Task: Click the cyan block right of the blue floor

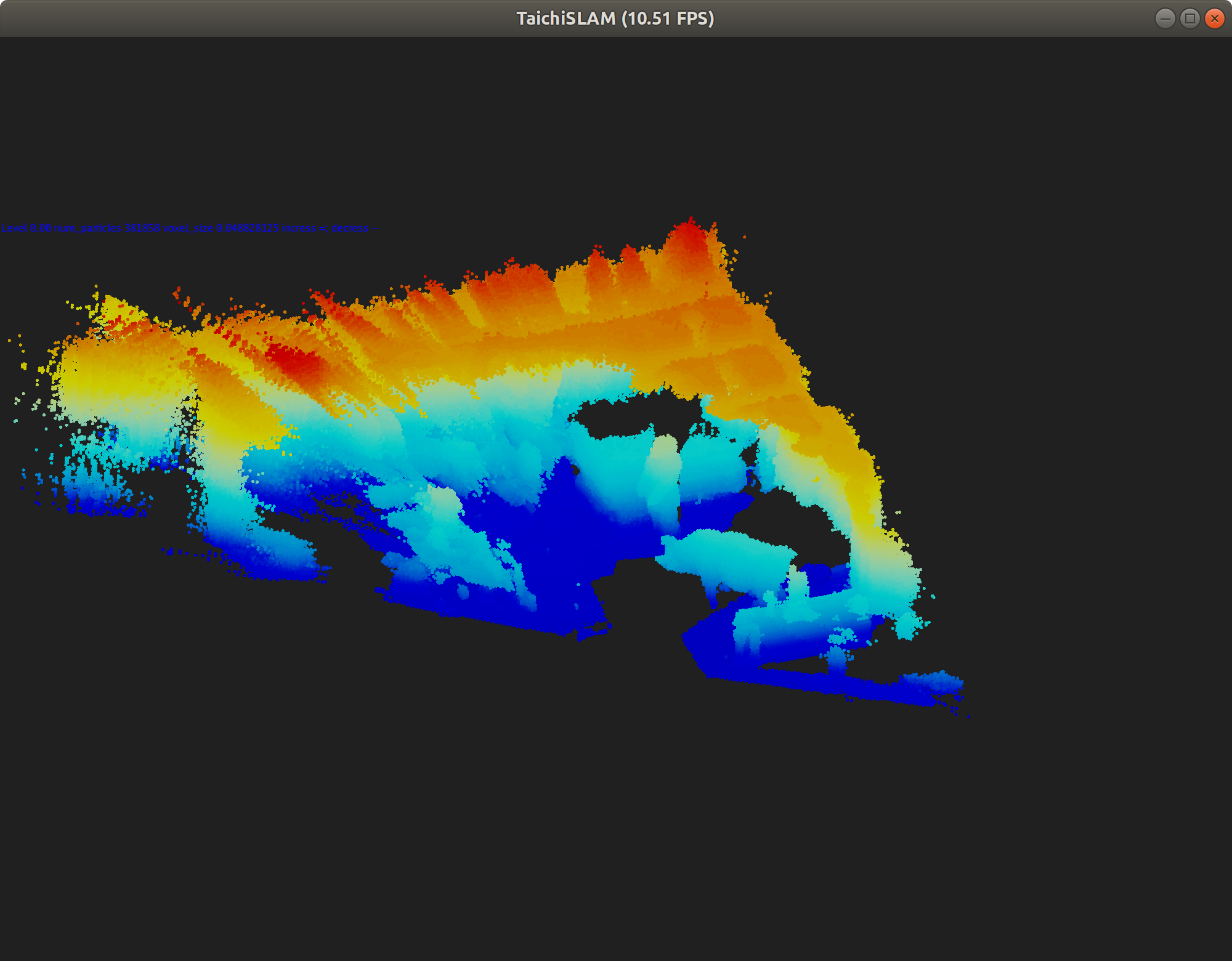Action: pos(727,554)
